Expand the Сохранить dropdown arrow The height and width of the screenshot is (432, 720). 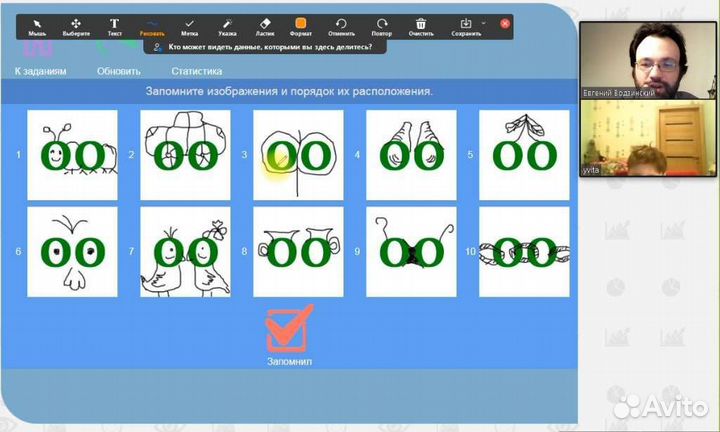(484, 22)
